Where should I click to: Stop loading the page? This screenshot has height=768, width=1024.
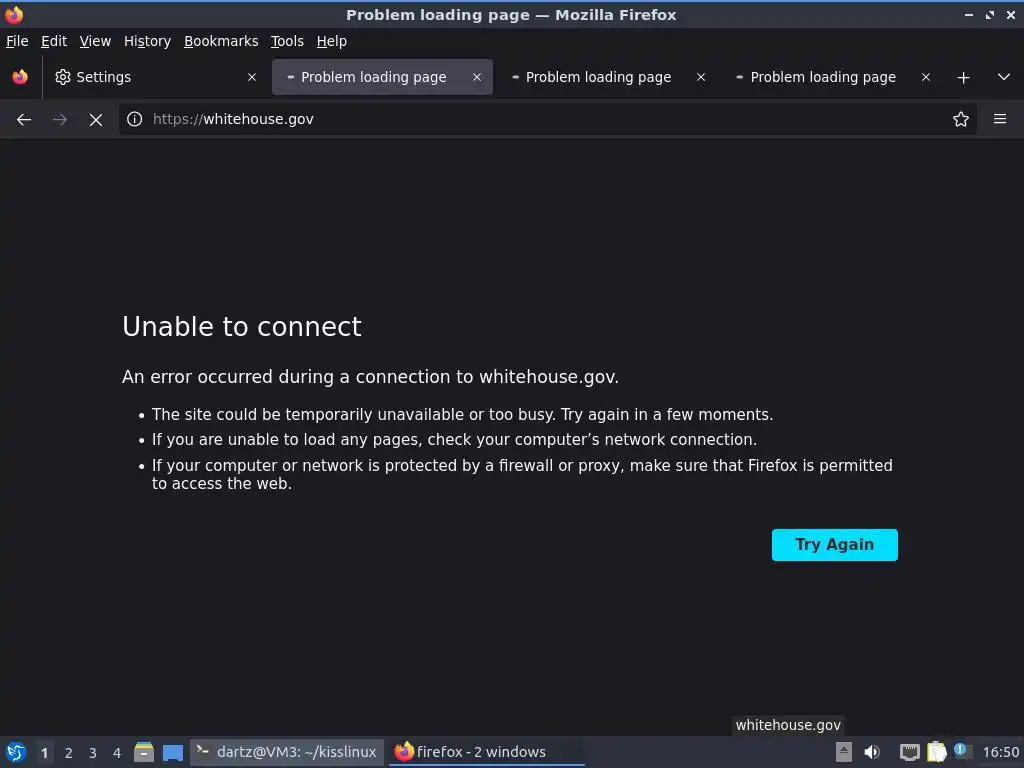(95, 120)
